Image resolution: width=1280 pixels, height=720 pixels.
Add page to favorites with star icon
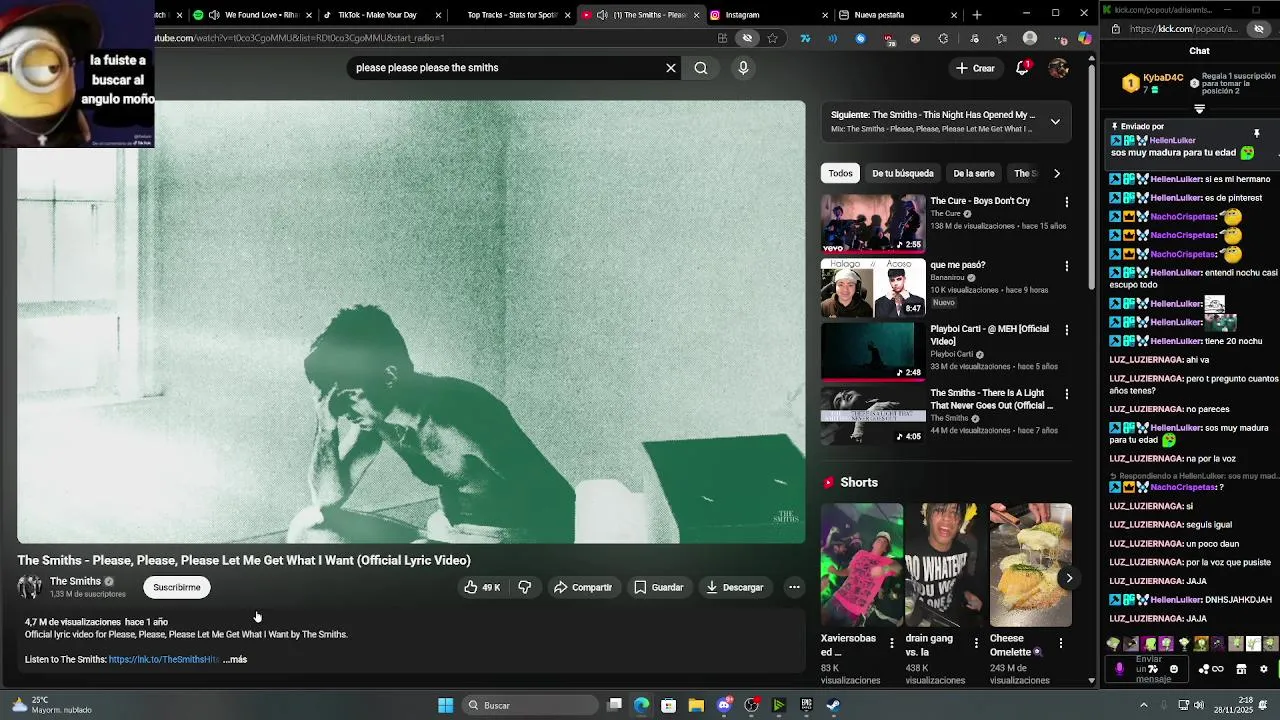coord(772,38)
